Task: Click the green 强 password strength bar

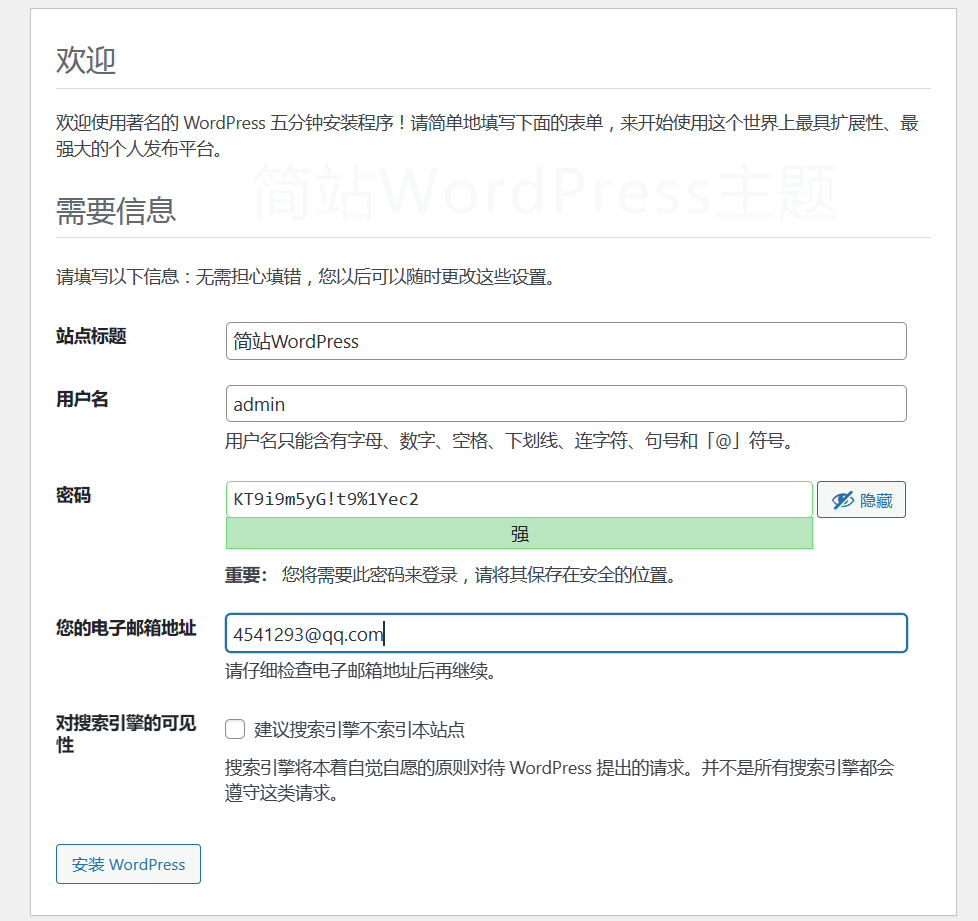Action: (x=519, y=533)
